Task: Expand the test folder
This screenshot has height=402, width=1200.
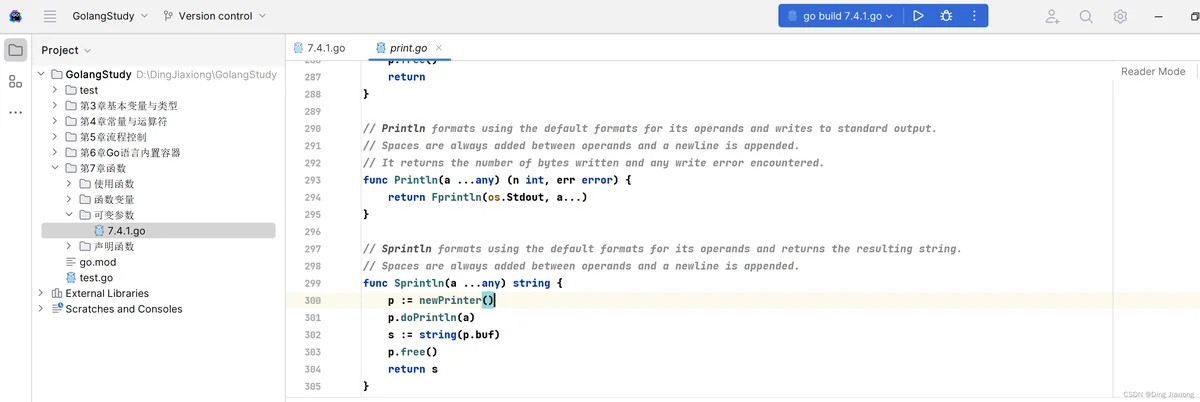Action: (x=55, y=90)
